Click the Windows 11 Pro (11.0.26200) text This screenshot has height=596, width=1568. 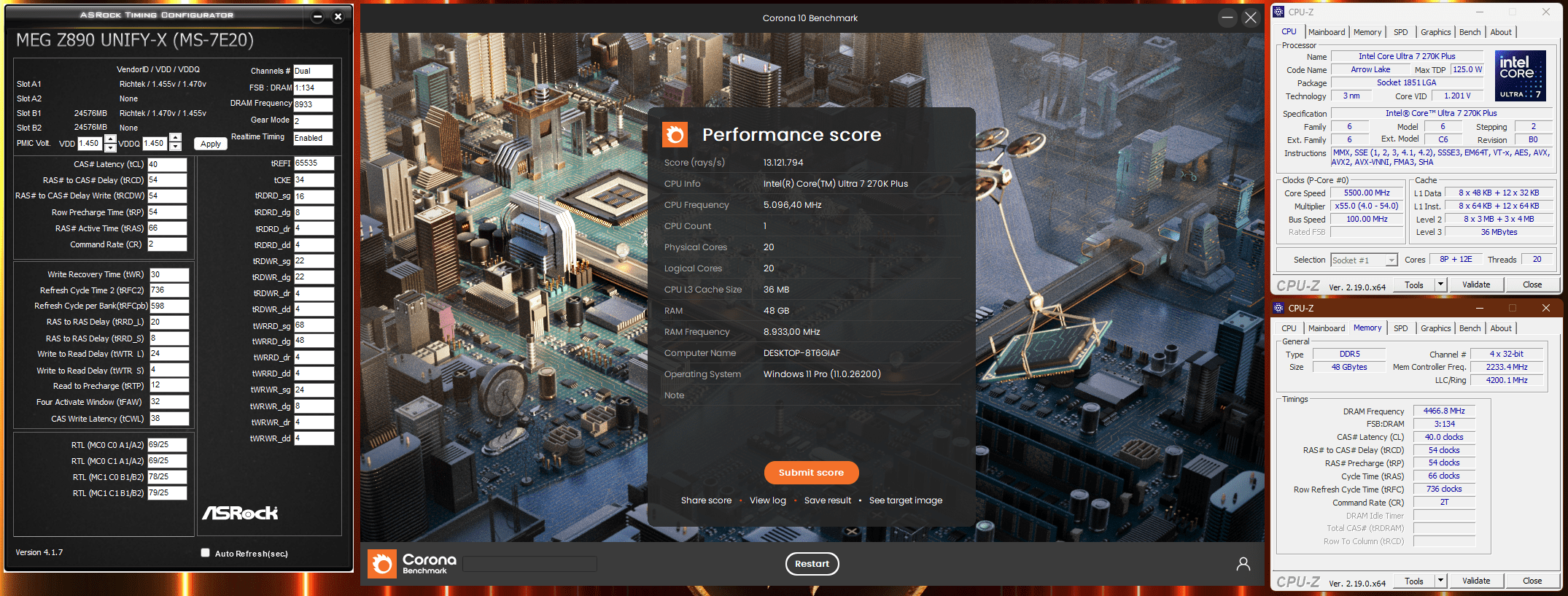point(822,374)
